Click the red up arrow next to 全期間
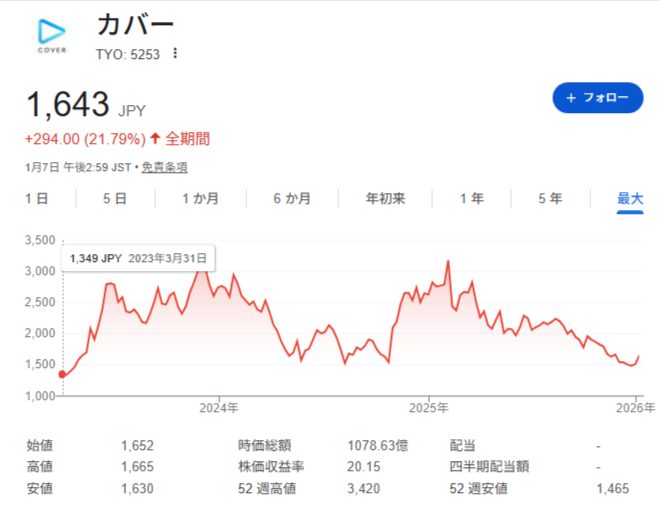The image size is (659, 521). pyautogui.click(x=155, y=139)
